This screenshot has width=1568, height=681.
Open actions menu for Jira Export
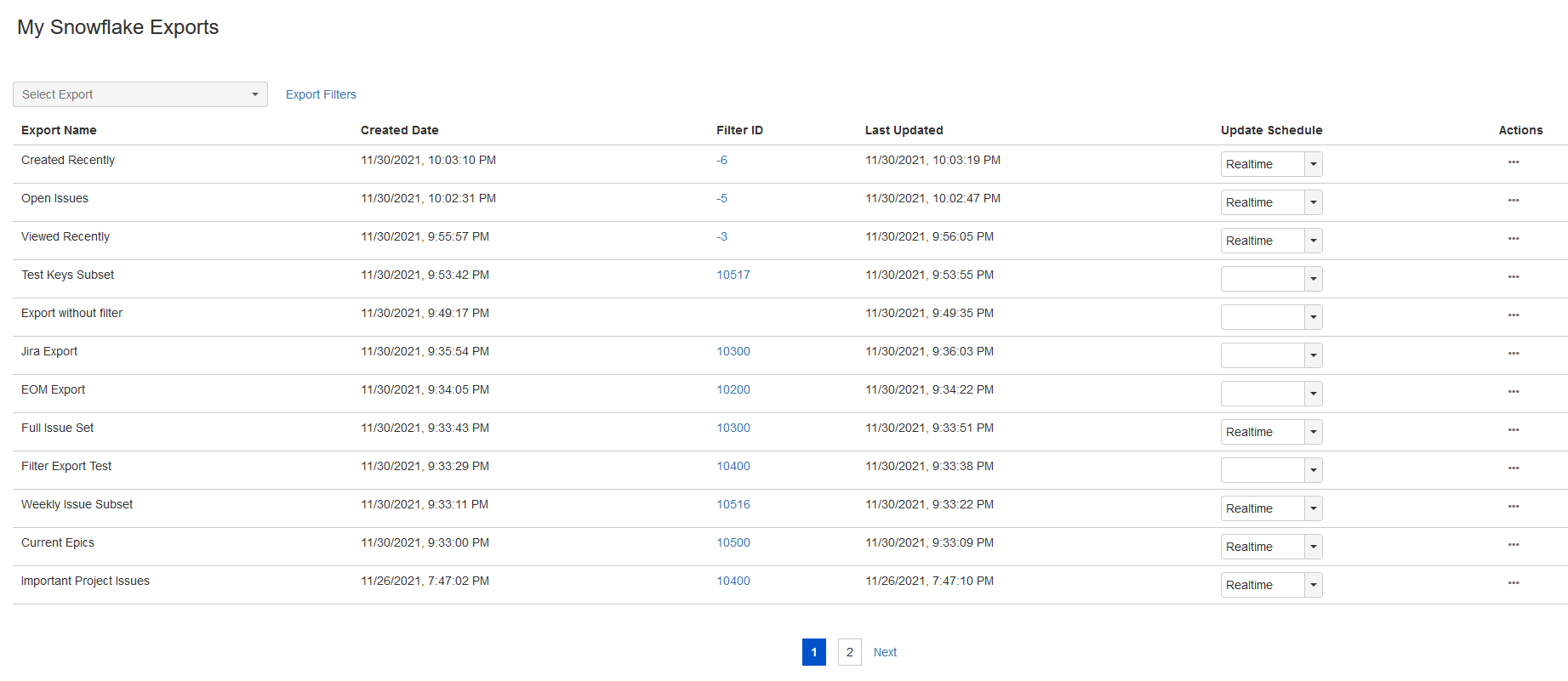pyautogui.click(x=1513, y=353)
